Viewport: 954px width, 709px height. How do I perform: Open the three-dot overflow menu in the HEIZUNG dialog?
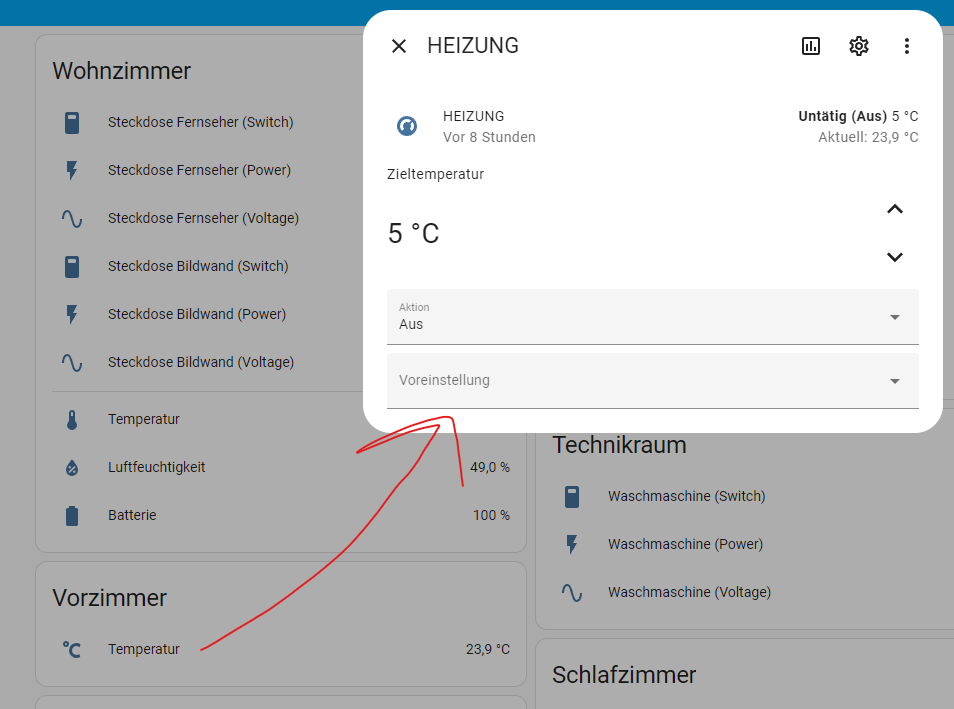[x=907, y=46]
